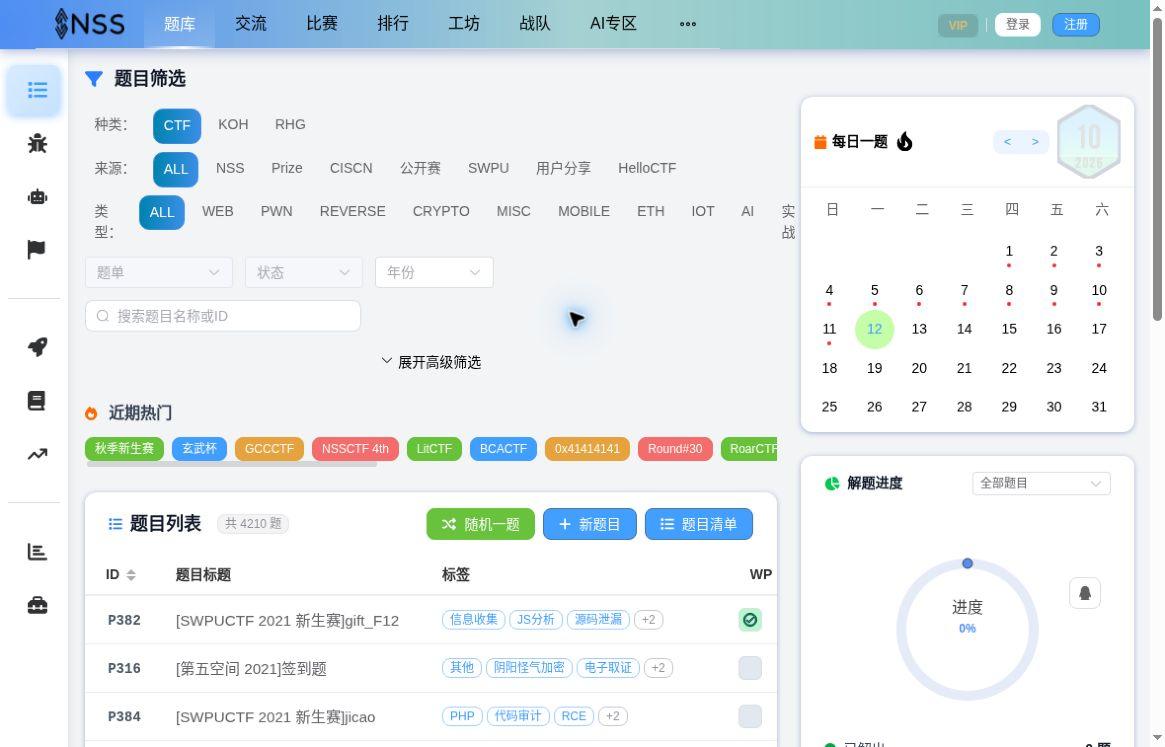
Task: Open the AI专区 nav tab
Action: click(x=613, y=24)
